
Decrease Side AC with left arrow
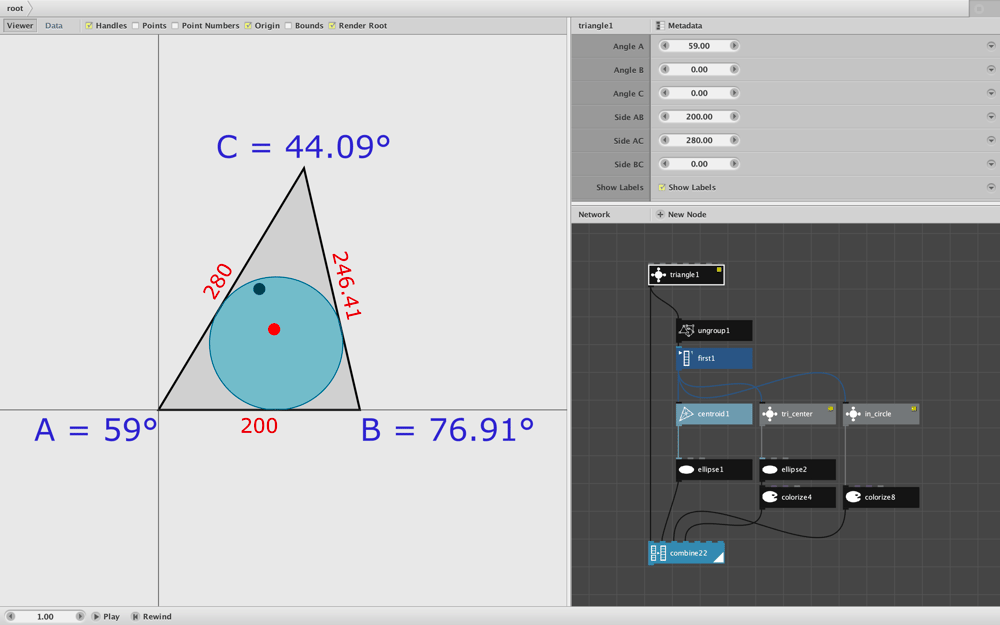pos(665,140)
